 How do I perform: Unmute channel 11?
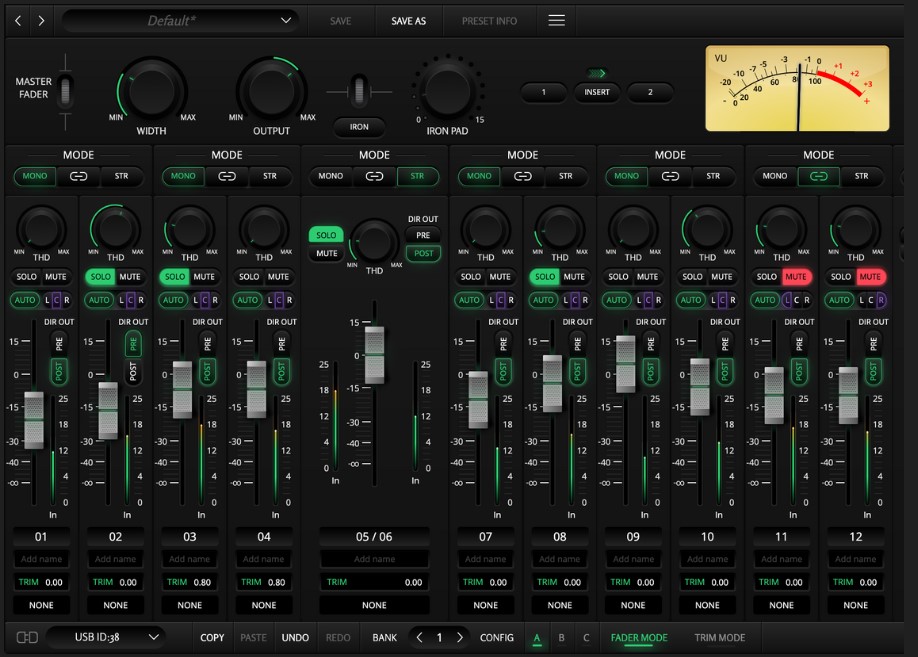796,277
